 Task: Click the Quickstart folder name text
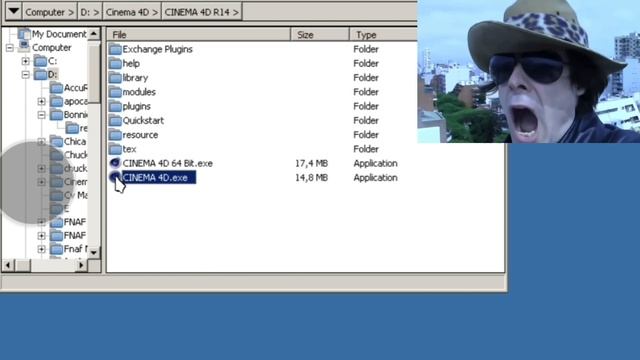click(x=143, y=121)
